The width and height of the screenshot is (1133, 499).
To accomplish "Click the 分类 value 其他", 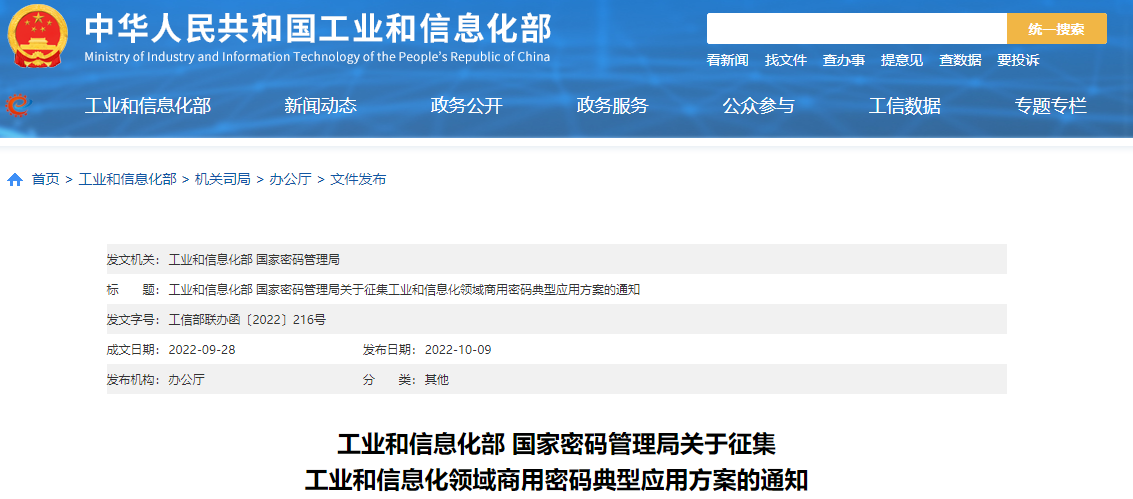I will pos(436,380).
